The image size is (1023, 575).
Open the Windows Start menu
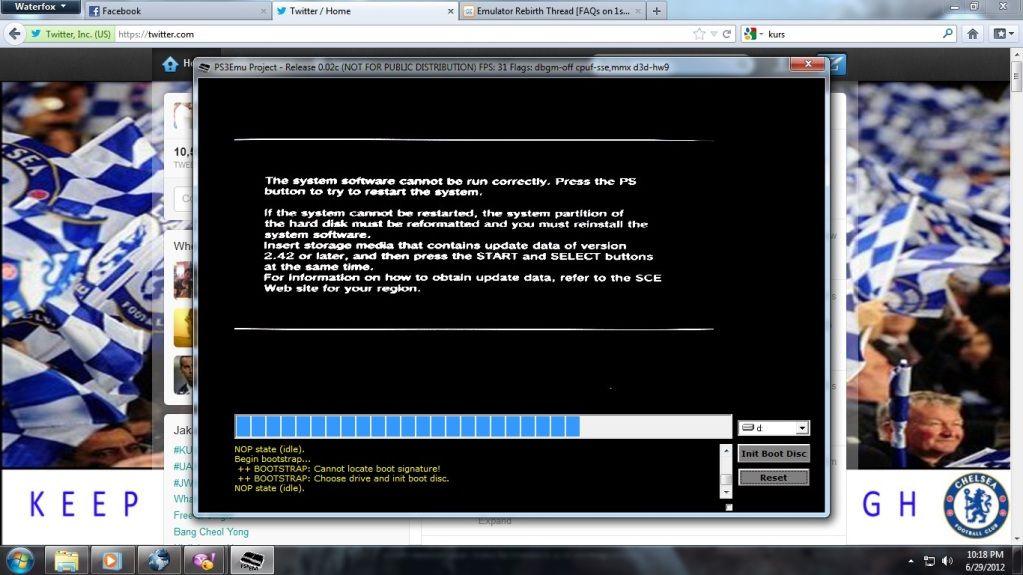(19, 558)
